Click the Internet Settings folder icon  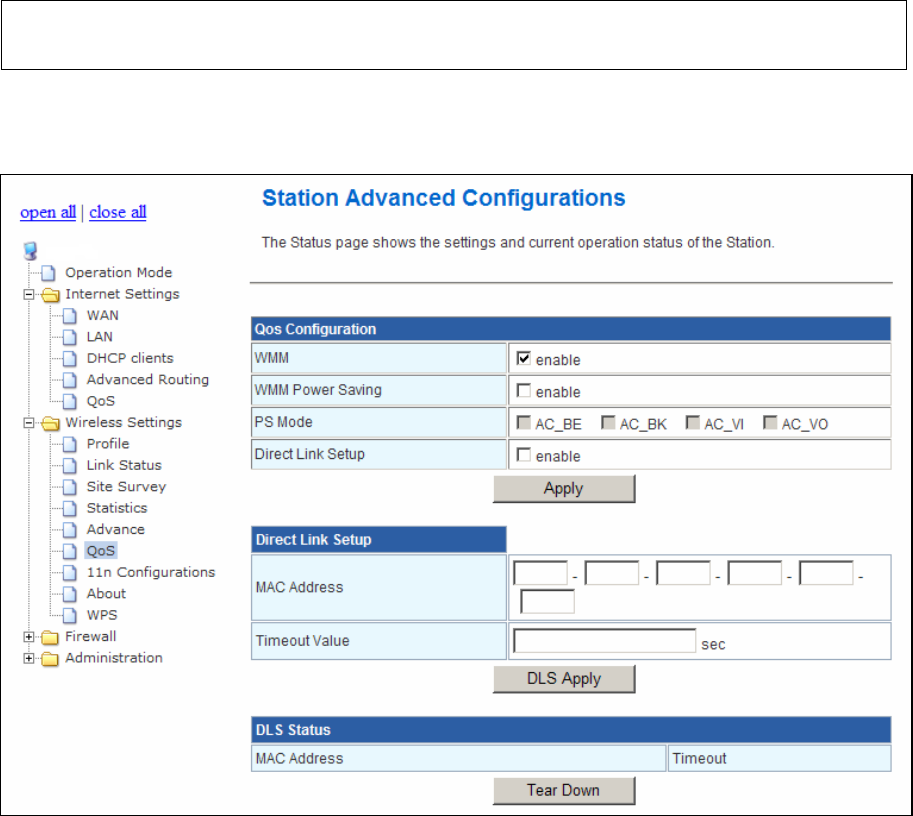tap(51, 294)
